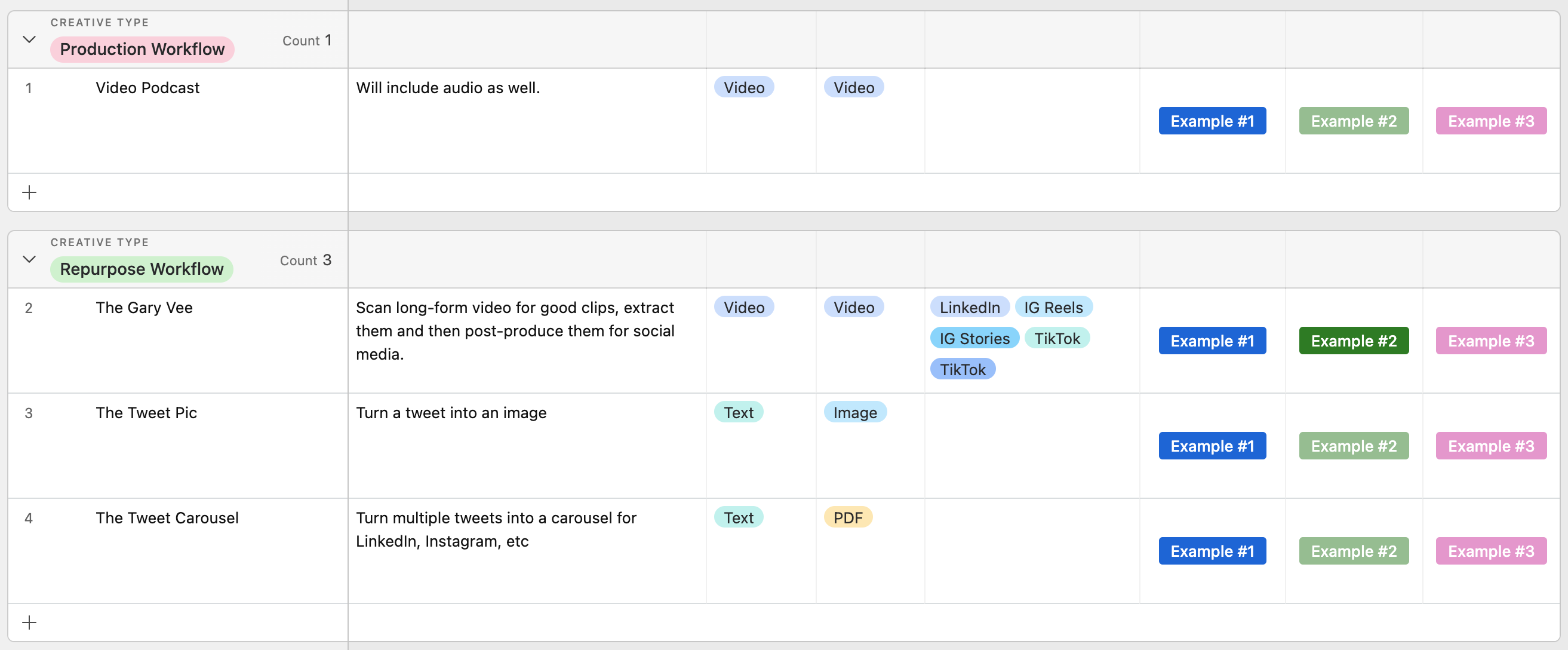1568x650 pixels.
Task: Open Example #1 on the Video Podcast row
Action: click(x=1212, y=120)
